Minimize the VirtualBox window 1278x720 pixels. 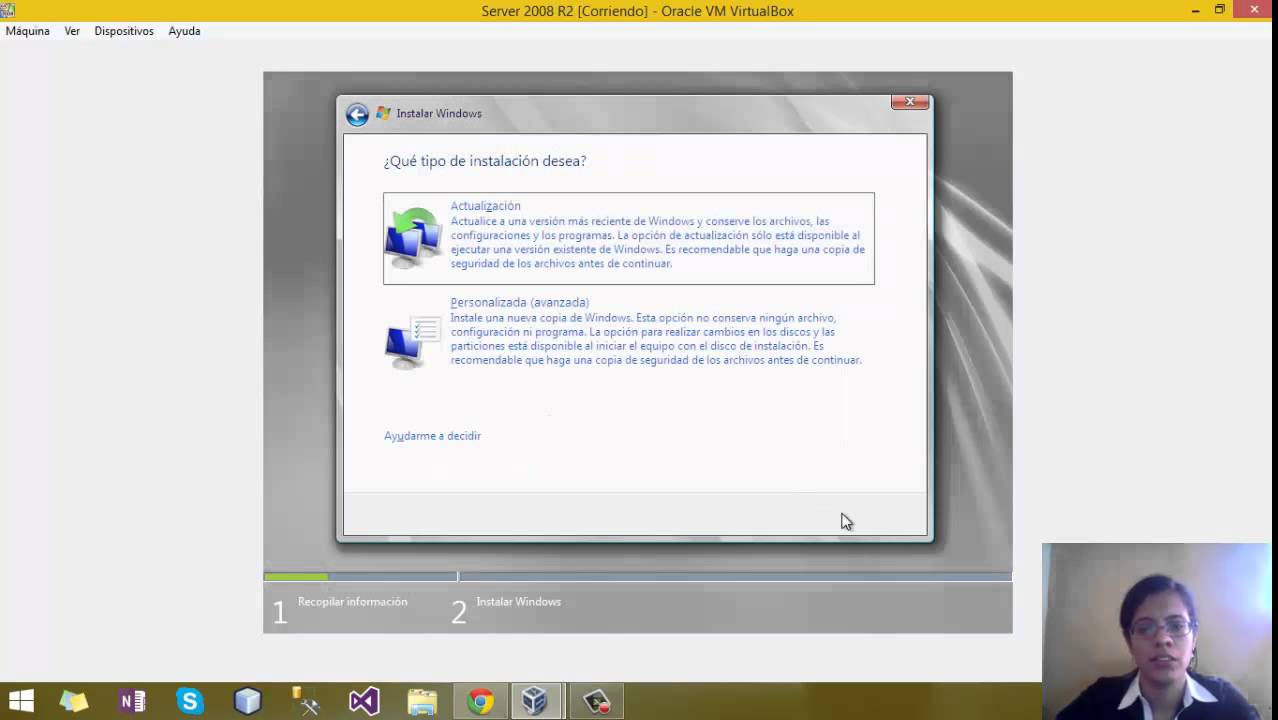[x=1196, y=10]
